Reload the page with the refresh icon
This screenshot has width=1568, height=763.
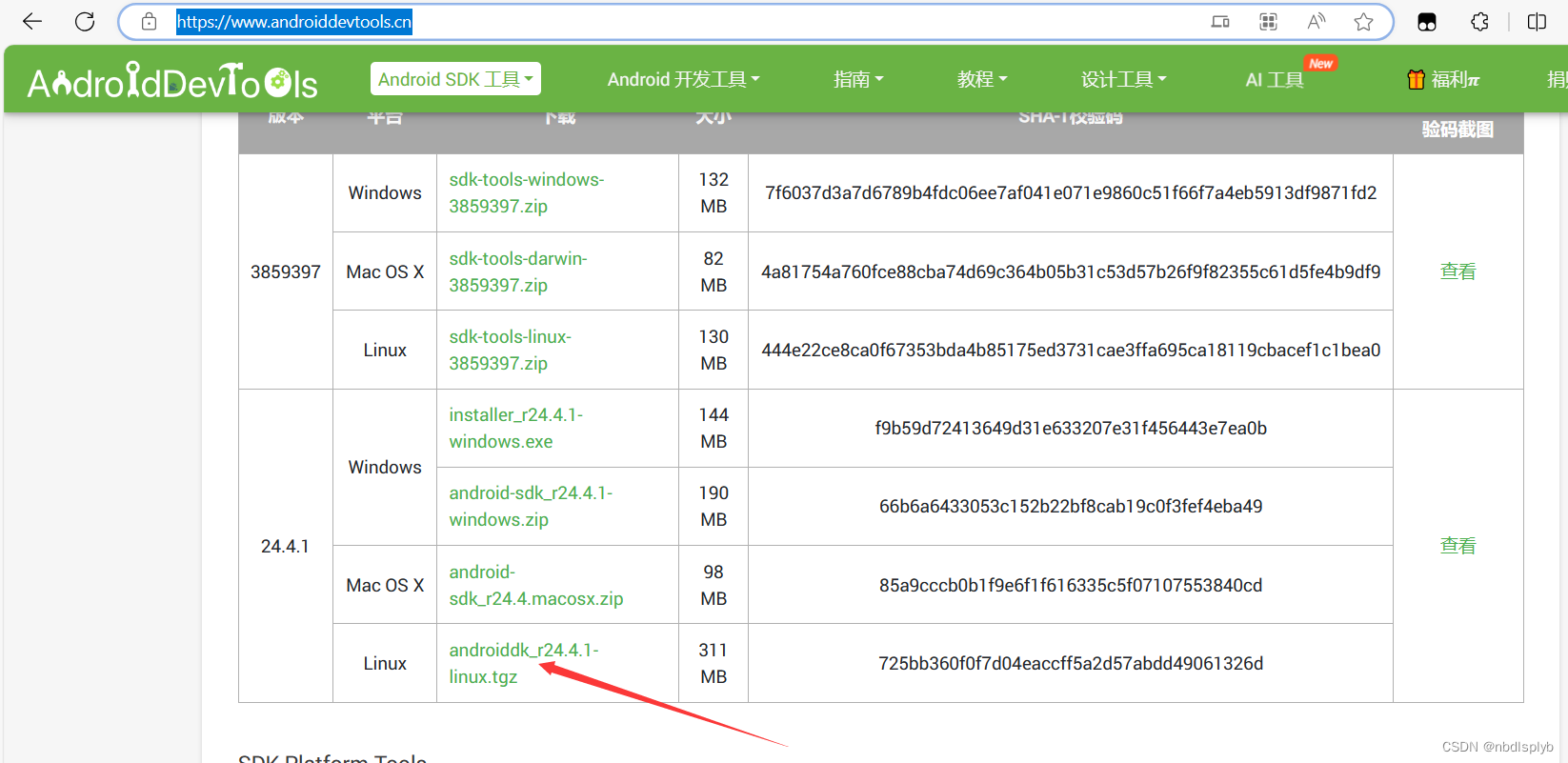pyautogui.click(x=85, y=22)
